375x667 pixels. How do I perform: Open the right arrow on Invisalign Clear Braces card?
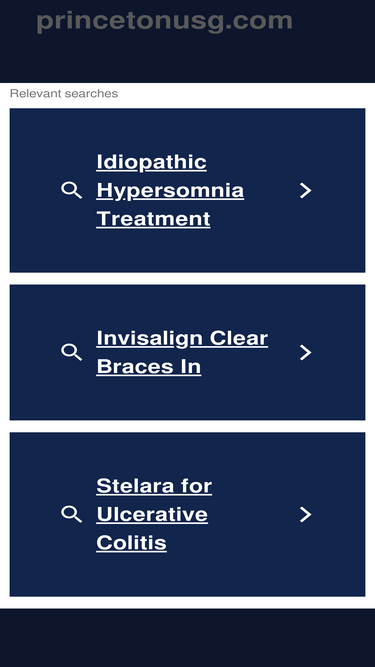305,353
